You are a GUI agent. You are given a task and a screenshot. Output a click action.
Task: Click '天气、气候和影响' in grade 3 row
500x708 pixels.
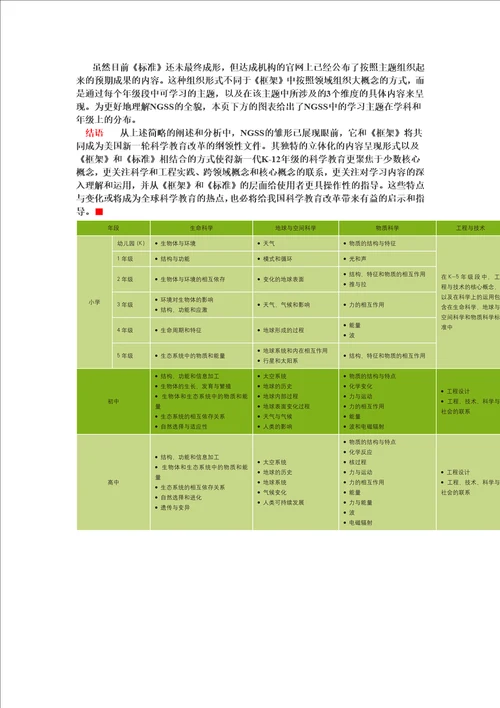click(x=286, y=304)
